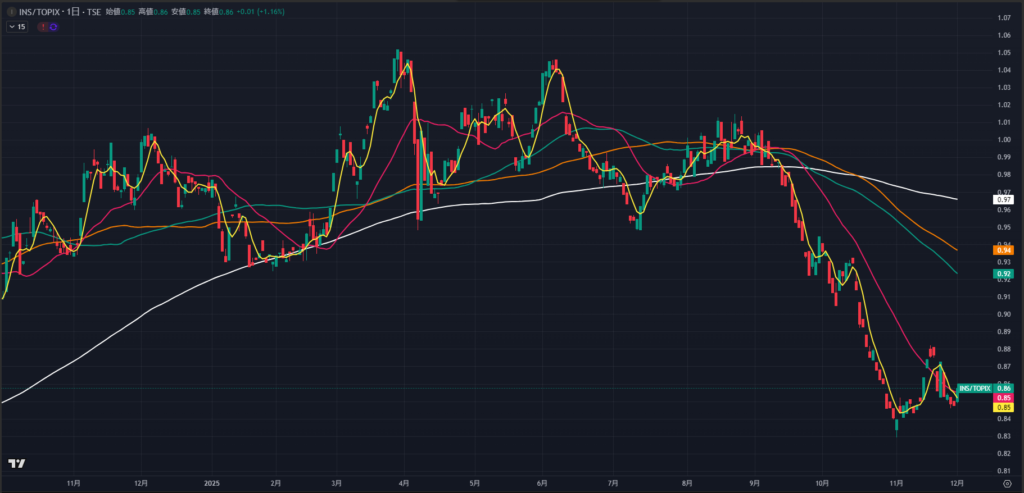The width and height of the screenshot is (1024, 493).
Task: Click the 1.00 level on price scale
Action: (x=1005, y=139)
